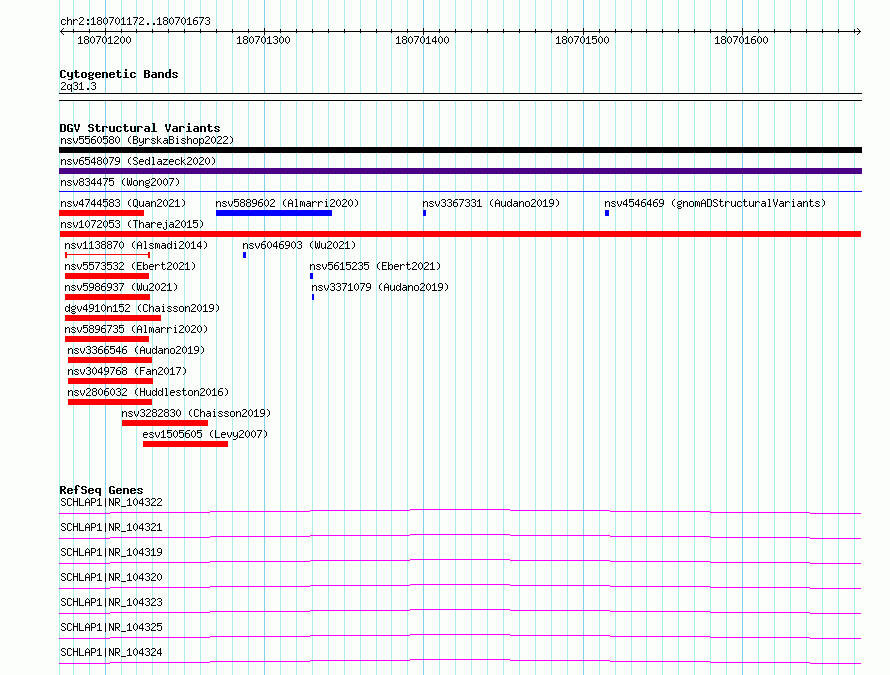Image resolution: width=890 pixels, height=675 pixels.
Task: Click the nsv5560580 (ByrskaBishop2022) variant label
Action: 147,140
